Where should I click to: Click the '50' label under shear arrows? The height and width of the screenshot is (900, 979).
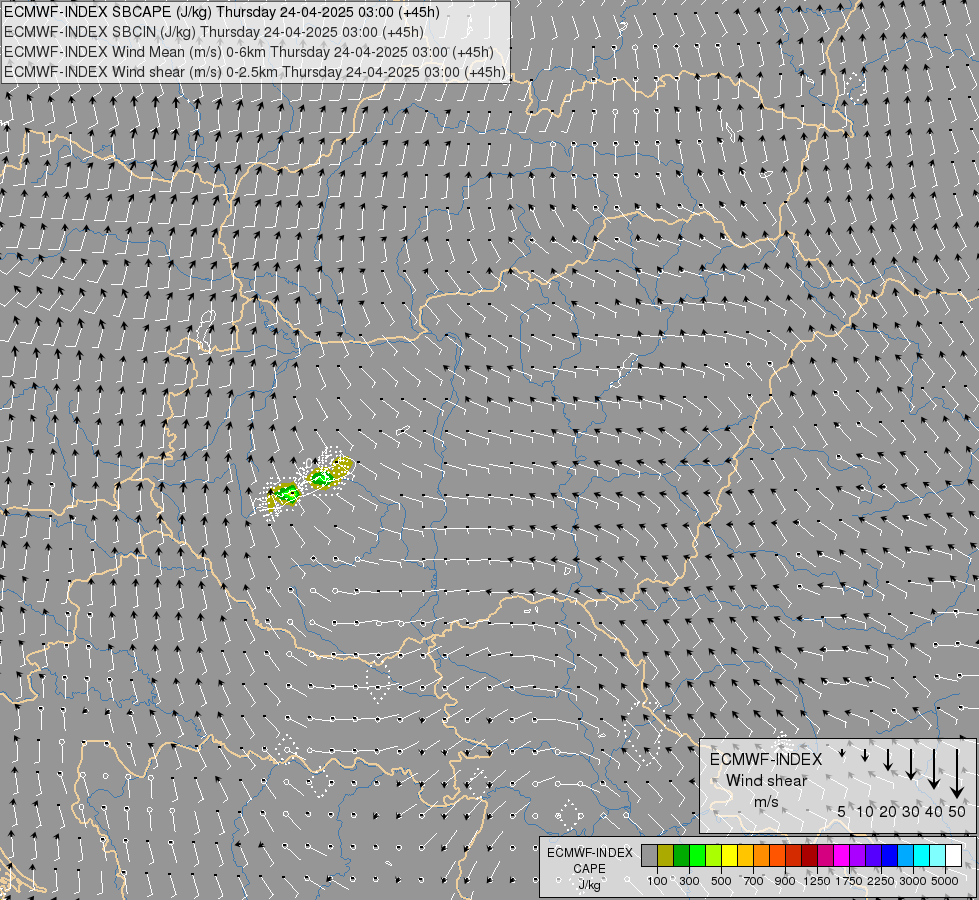(957, 811)
